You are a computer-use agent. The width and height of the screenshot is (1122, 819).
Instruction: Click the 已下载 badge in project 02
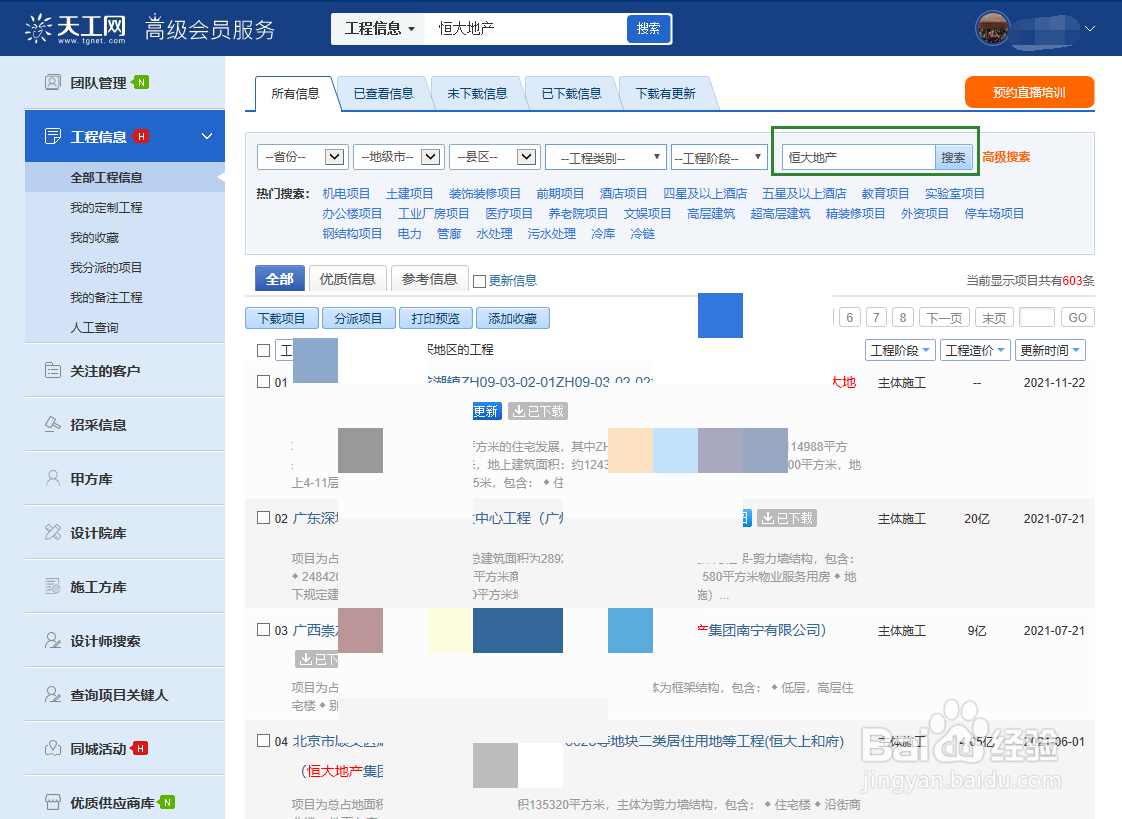coord(787,518)
